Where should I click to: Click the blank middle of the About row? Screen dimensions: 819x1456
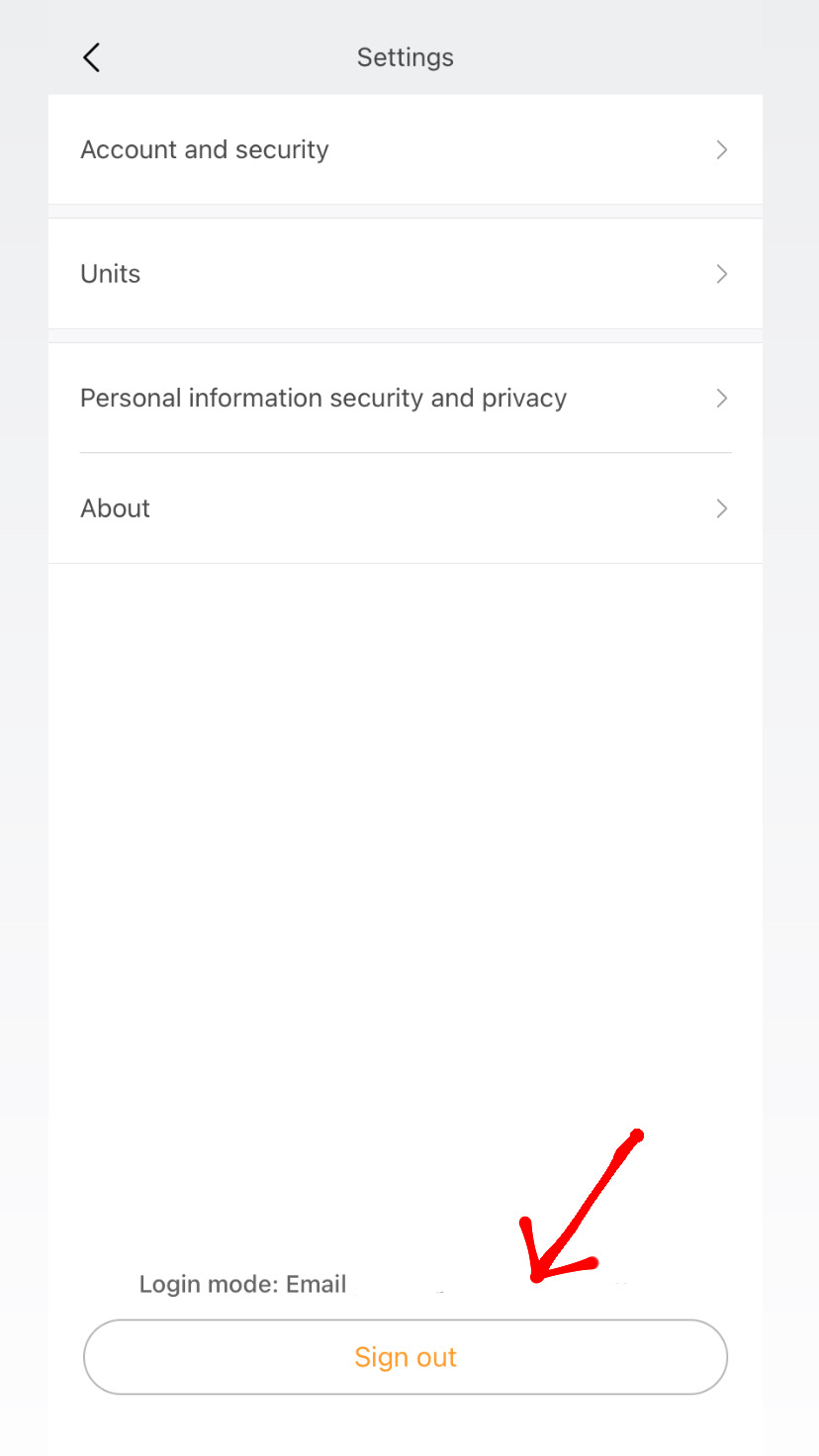tap(425, 508)
